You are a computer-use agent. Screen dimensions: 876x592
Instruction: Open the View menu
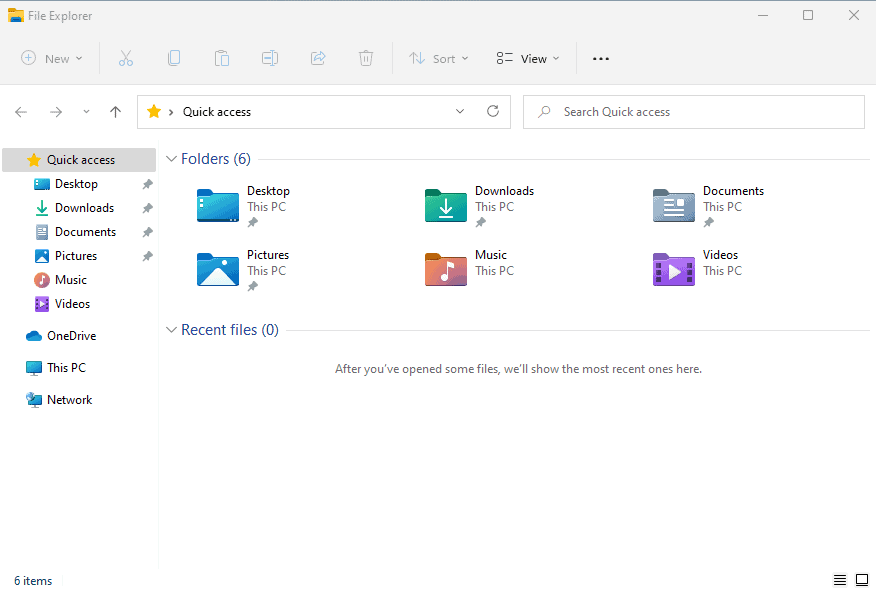tap(527, 58)
